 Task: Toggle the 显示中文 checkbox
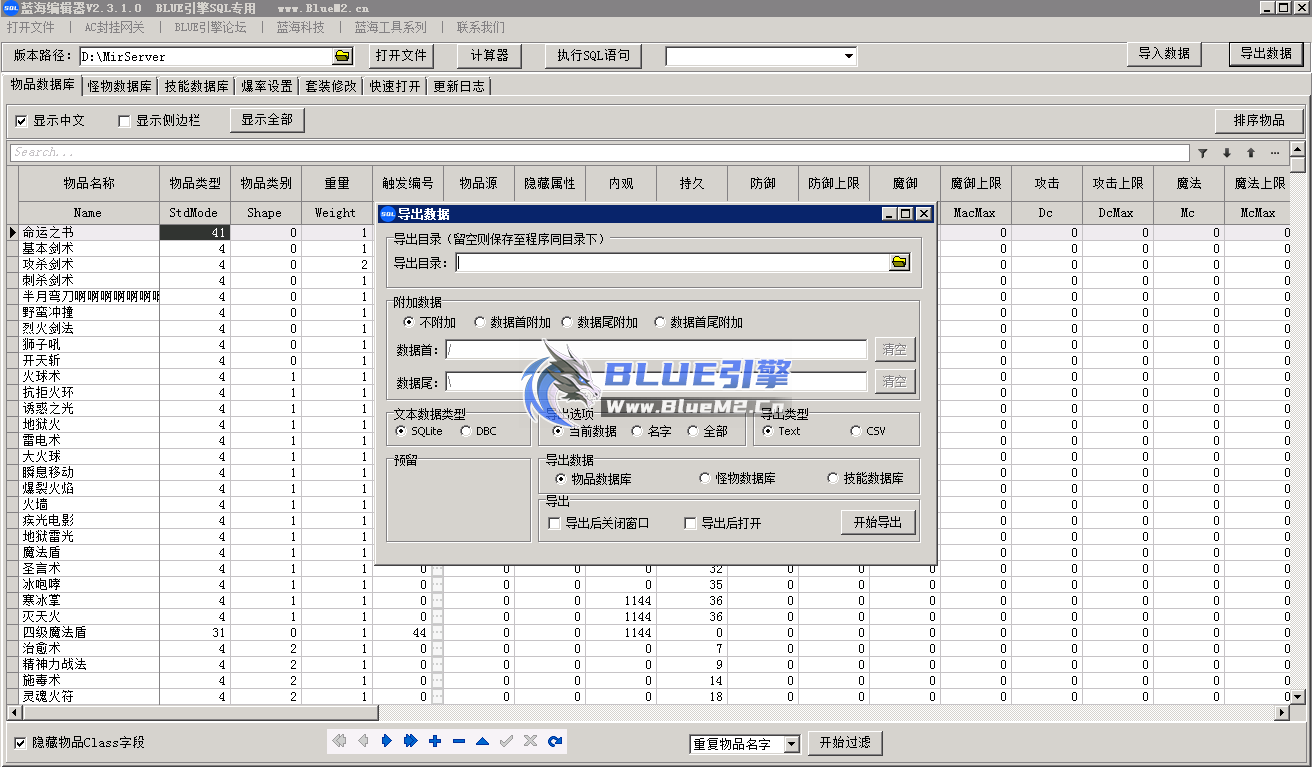[x=21, y=121]
